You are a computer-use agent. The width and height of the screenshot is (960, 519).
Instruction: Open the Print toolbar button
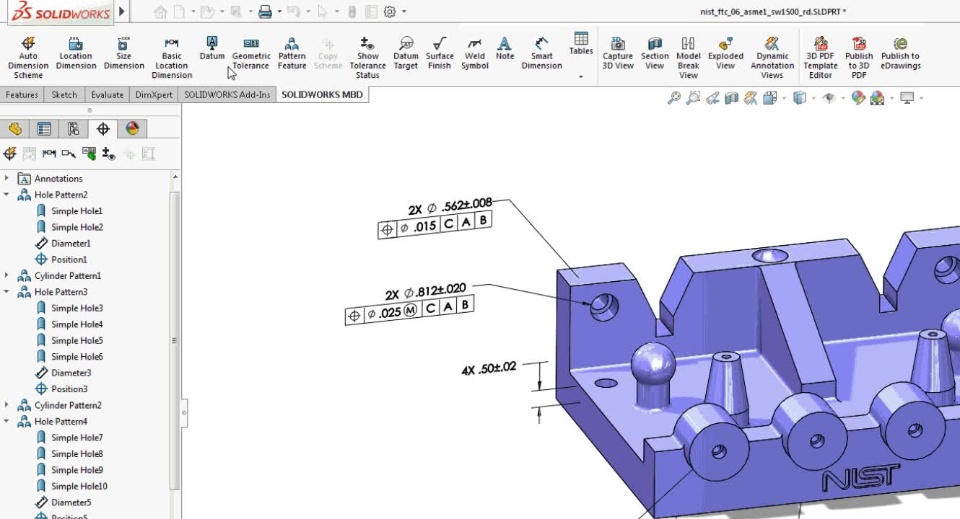[x=264, y=12]
